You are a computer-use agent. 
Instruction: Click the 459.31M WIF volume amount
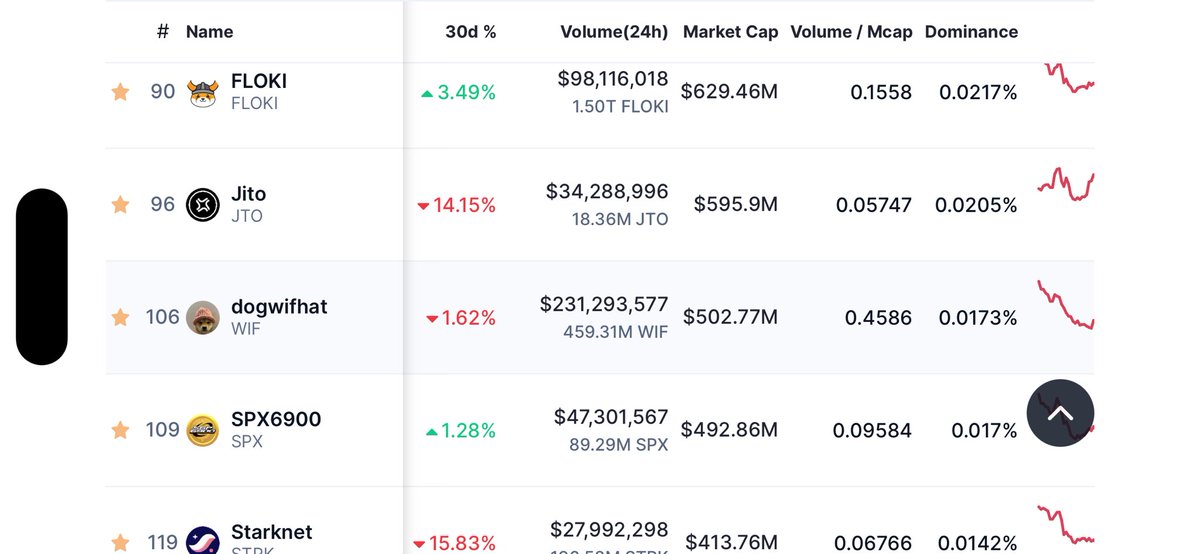click(615, 331)
